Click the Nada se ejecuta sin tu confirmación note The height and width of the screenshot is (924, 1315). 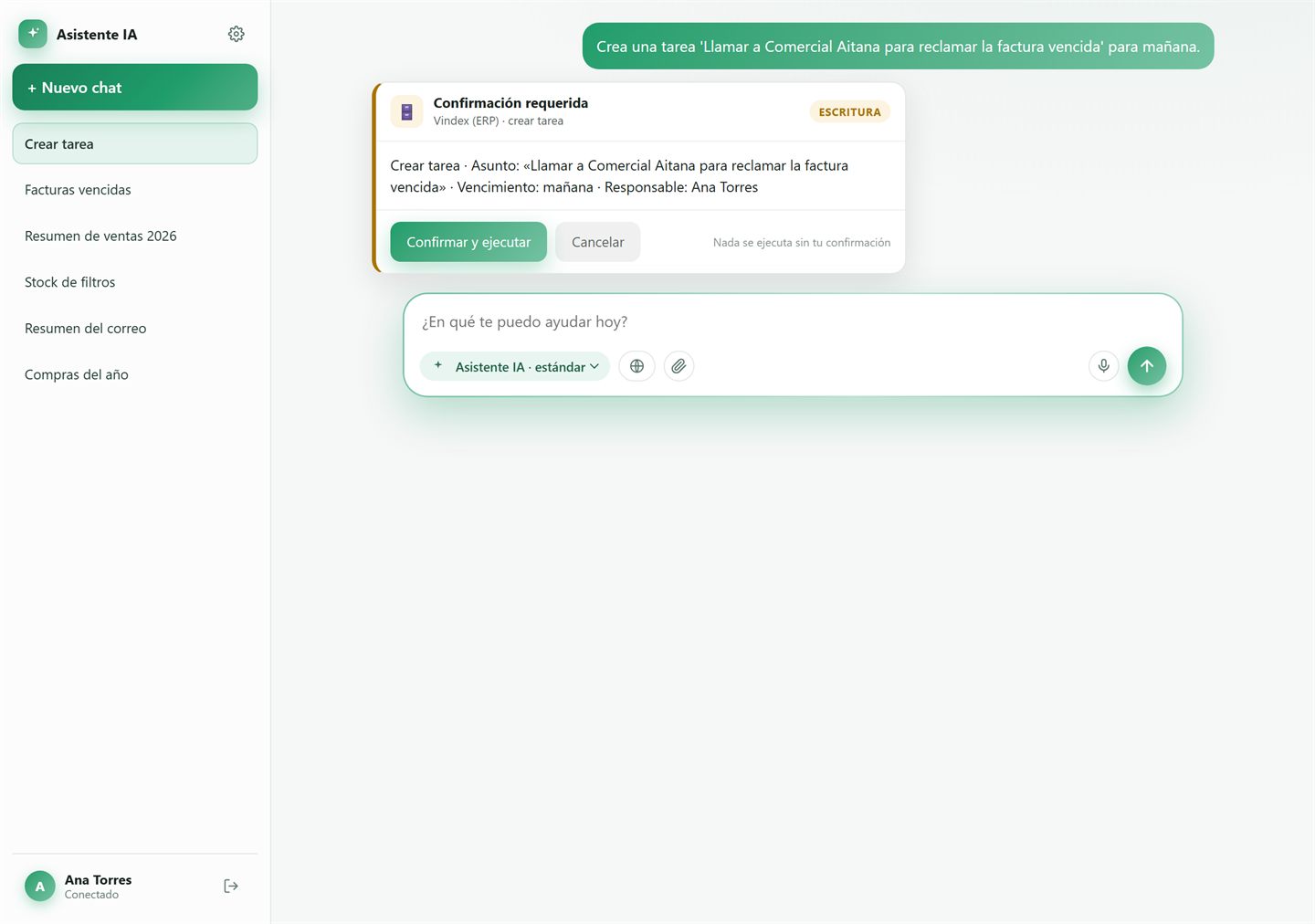802,242
